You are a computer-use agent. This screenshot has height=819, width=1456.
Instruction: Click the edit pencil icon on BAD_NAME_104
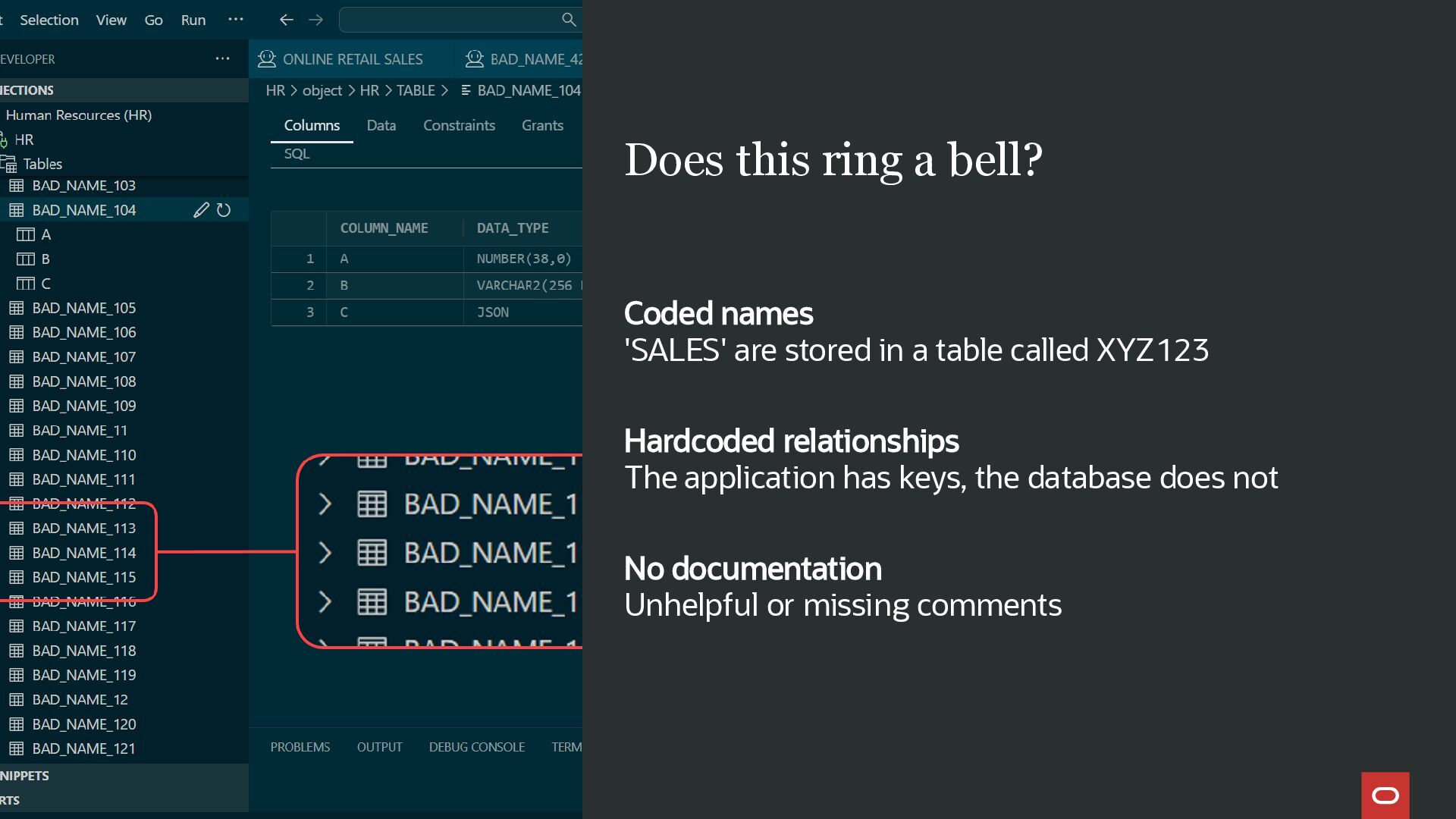click(200, 210)
